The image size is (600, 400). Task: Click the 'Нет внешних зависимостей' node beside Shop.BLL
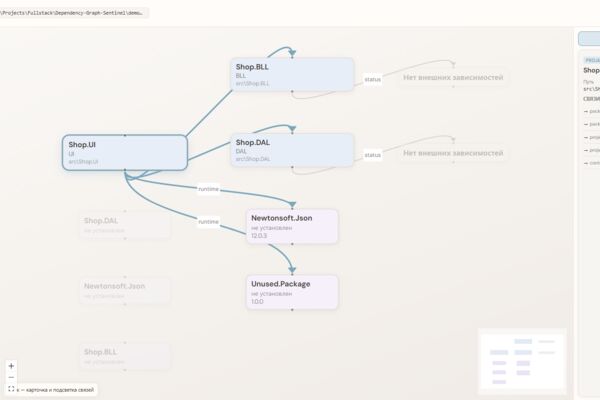click(x=453, y=77)
